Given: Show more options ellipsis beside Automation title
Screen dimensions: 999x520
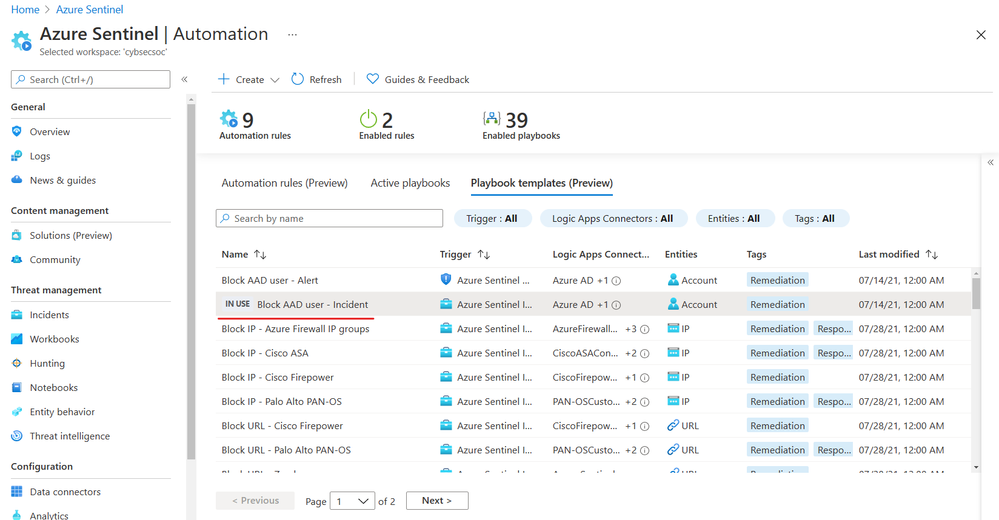Looking at the screenshot, I should coord(292,34).
